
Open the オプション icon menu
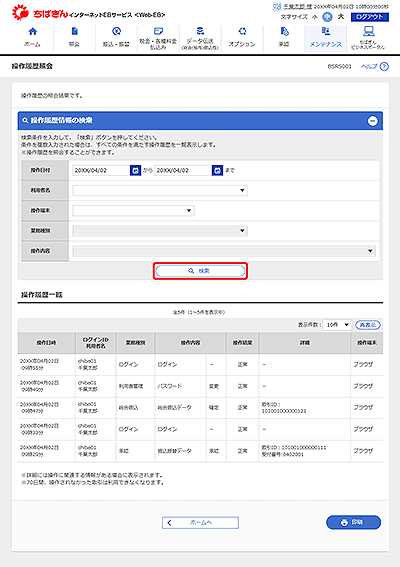[x=242, y=31]
